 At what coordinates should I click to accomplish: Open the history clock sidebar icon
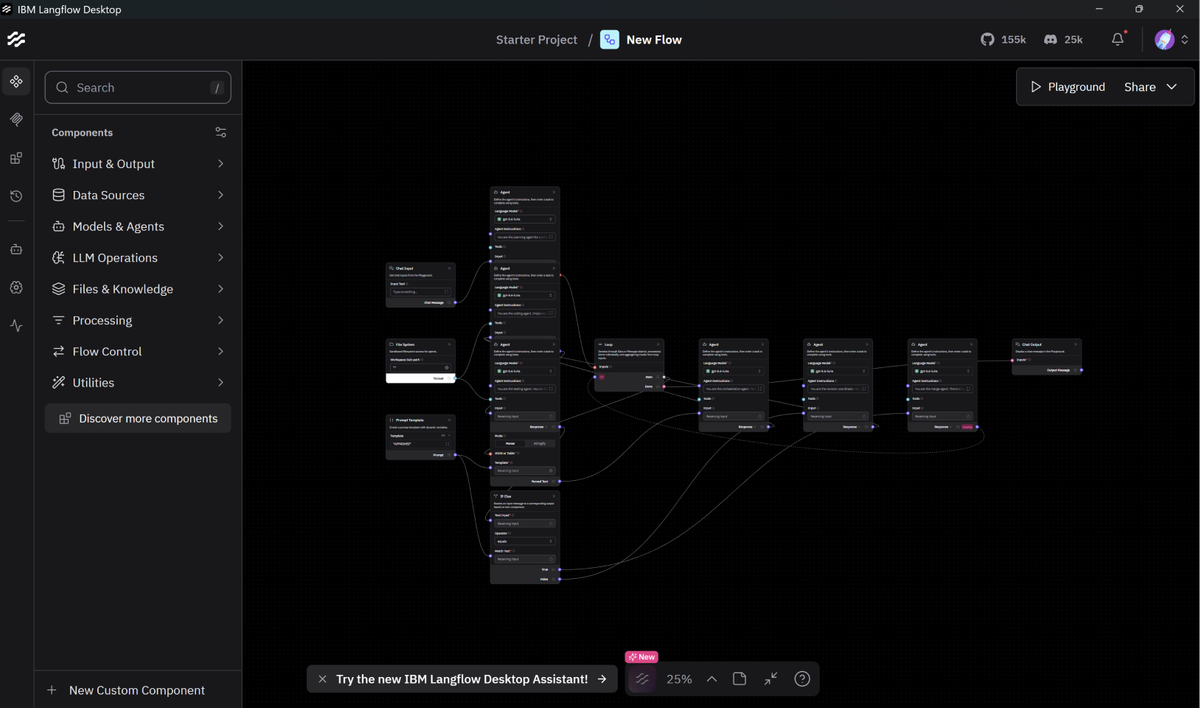coord(16,197)
